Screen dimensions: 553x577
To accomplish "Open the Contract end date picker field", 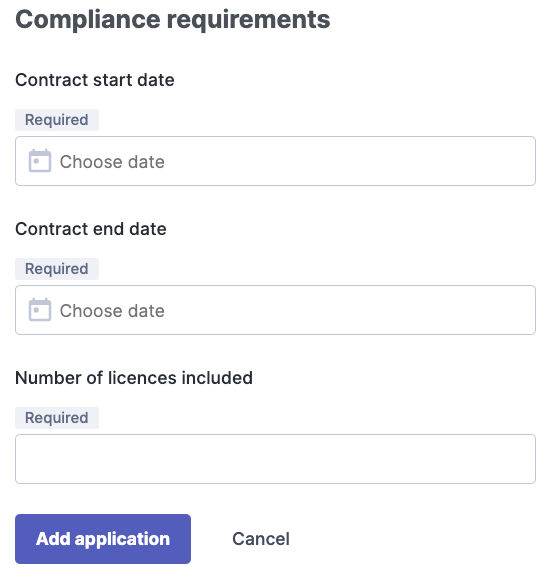I will pos(275,310).
